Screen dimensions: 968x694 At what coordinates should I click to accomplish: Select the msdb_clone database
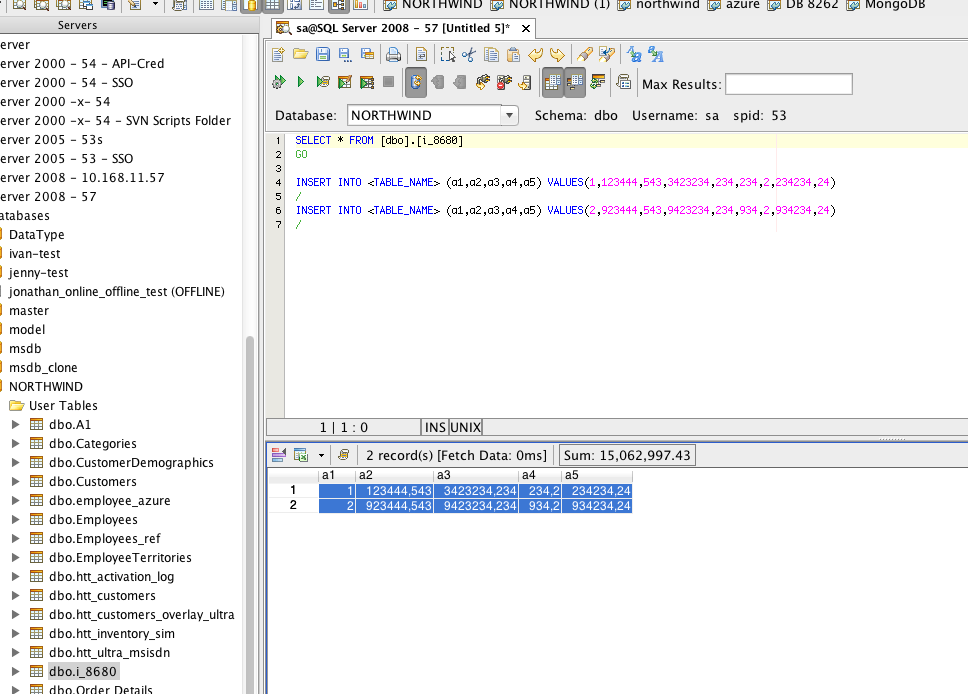[43, 367]
